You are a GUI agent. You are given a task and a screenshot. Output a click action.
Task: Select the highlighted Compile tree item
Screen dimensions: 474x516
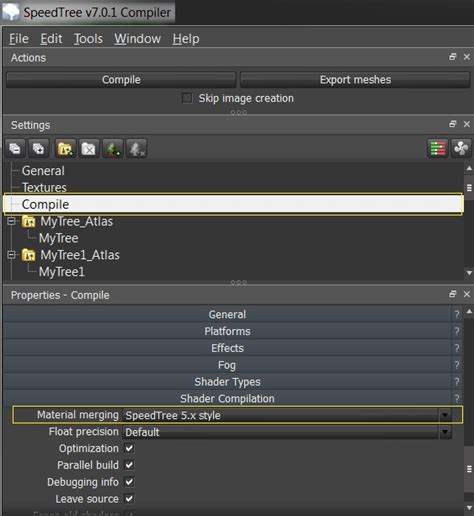233,204
